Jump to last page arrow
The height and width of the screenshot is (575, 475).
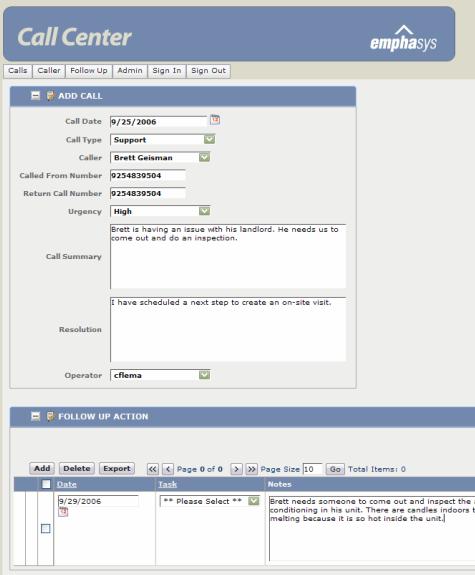pyautogui.click(x=252, y=469)
